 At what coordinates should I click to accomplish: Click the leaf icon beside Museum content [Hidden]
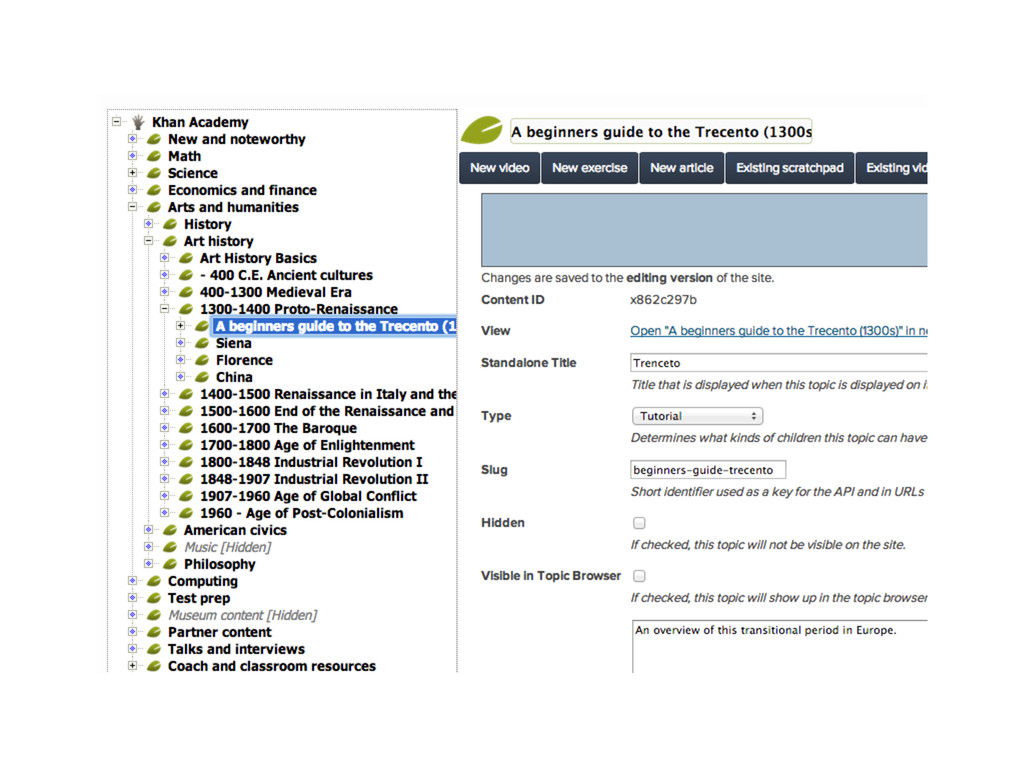(154, 615)
